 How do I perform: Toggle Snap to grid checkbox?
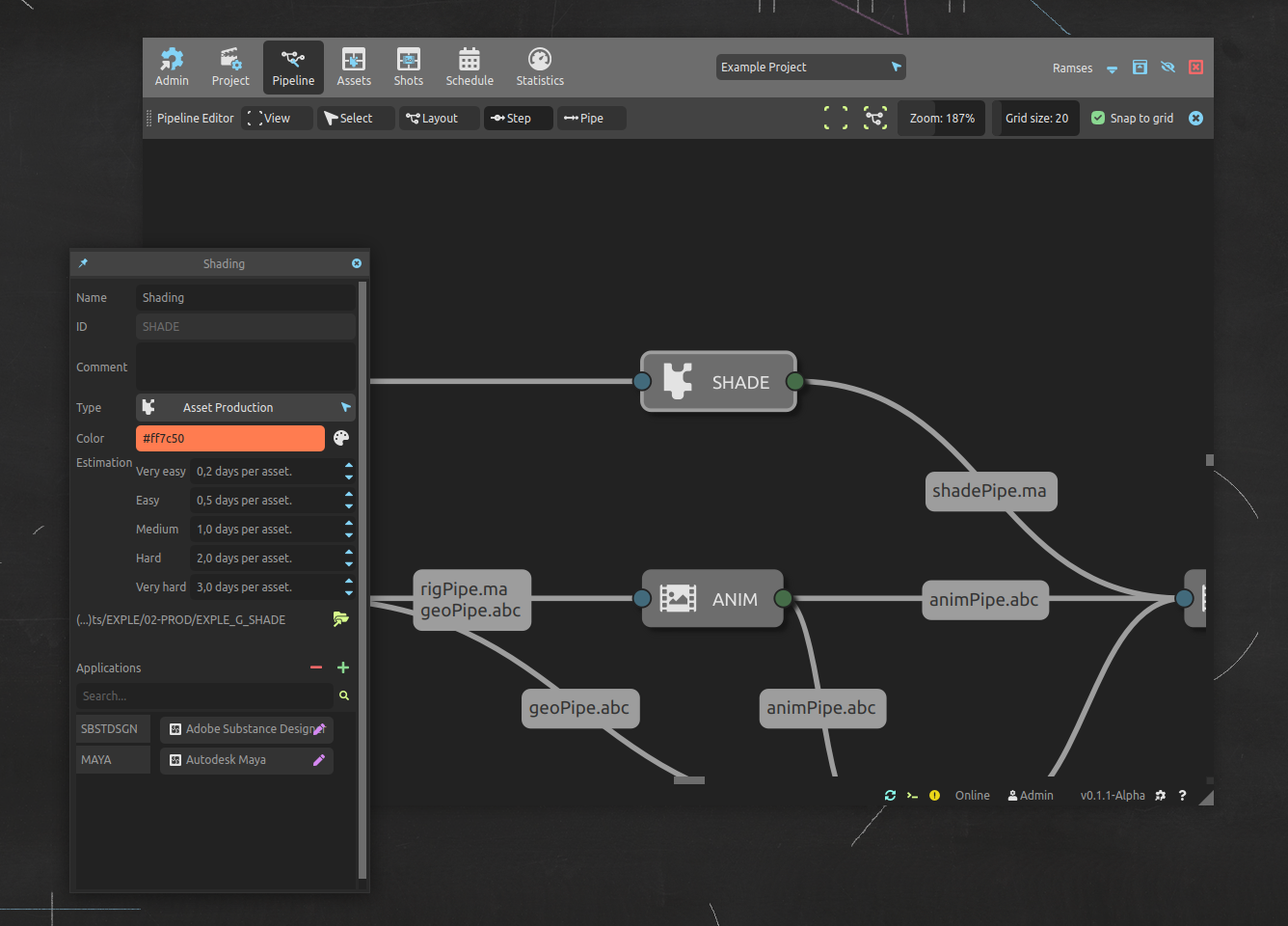(1098, 118)
